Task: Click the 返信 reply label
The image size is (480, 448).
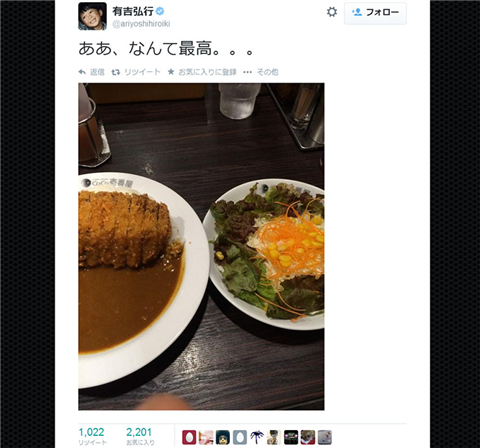Action: pos(97,72)
